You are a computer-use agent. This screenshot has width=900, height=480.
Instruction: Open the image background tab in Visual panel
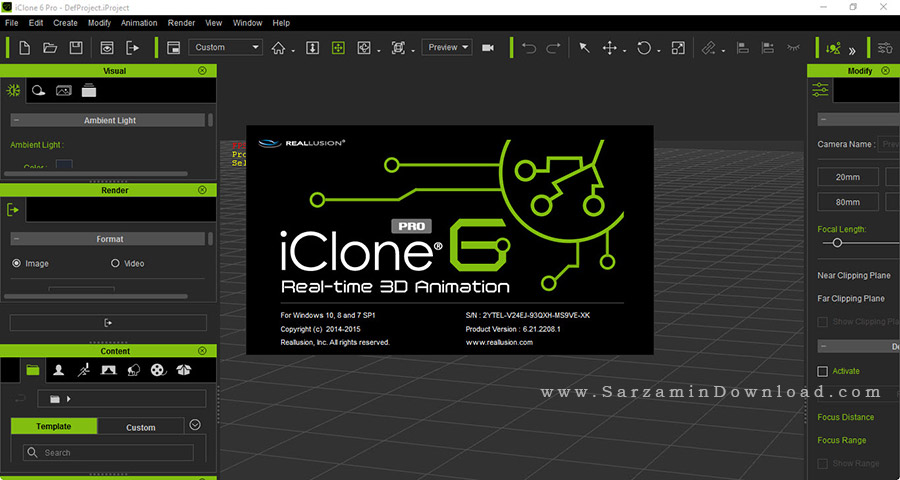point(64,90)
